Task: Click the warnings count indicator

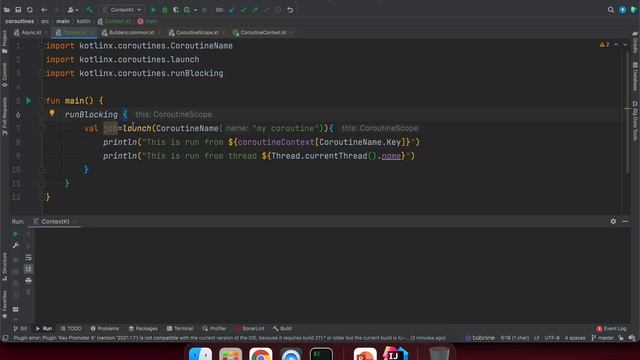Action: click(604, 44)
